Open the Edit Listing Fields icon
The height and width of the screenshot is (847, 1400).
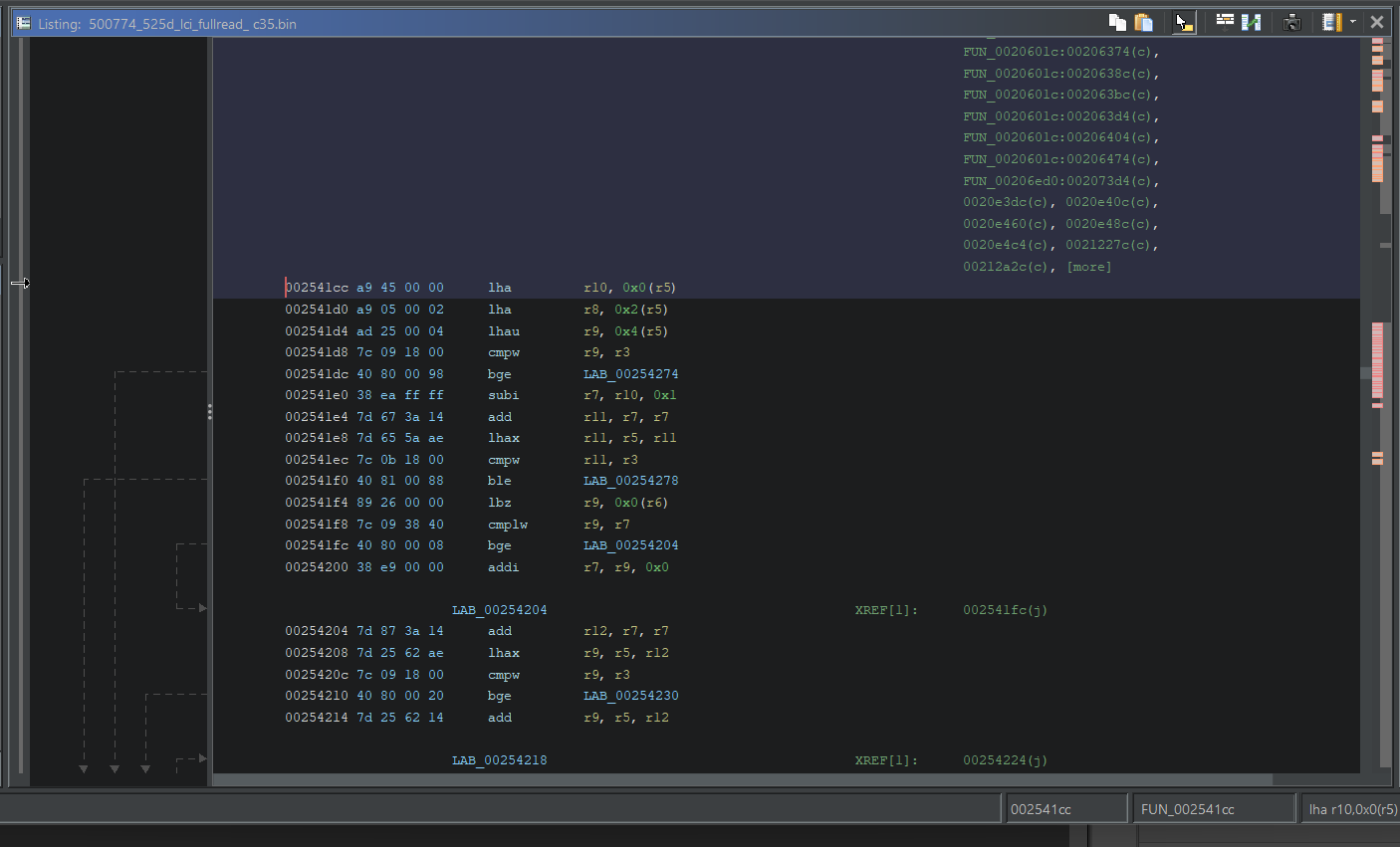click(1225, 22)
